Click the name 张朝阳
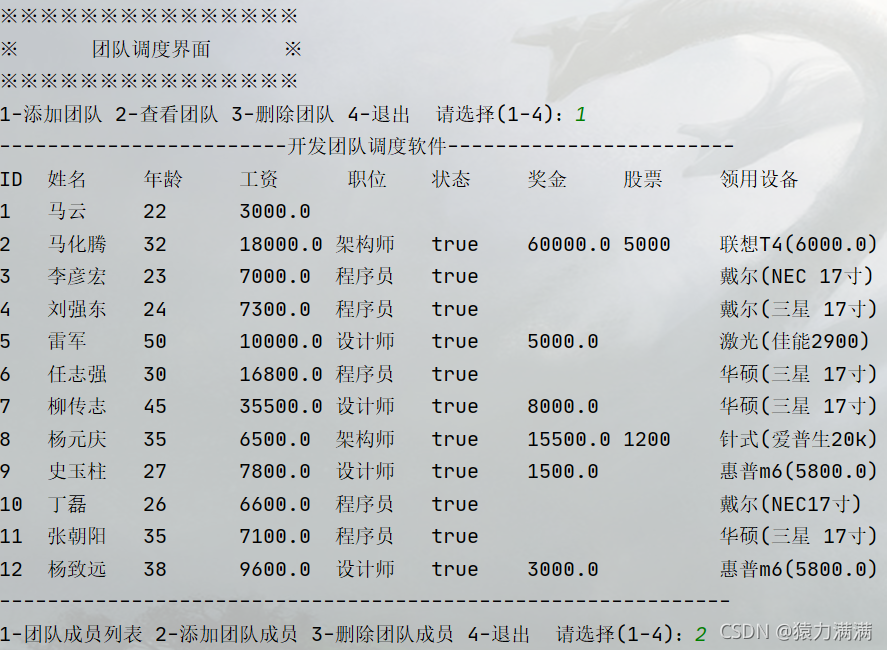Viewport: 887px width, 650px height. pos(77,537)
